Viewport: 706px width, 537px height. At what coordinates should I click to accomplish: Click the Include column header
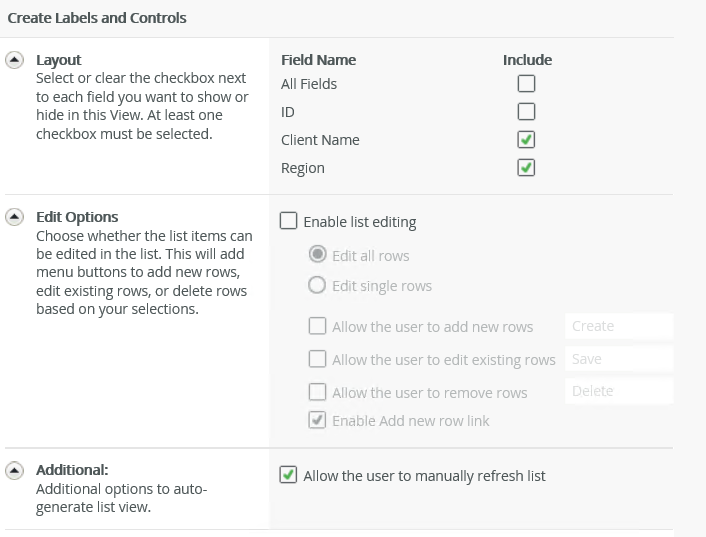coord(527,60)
